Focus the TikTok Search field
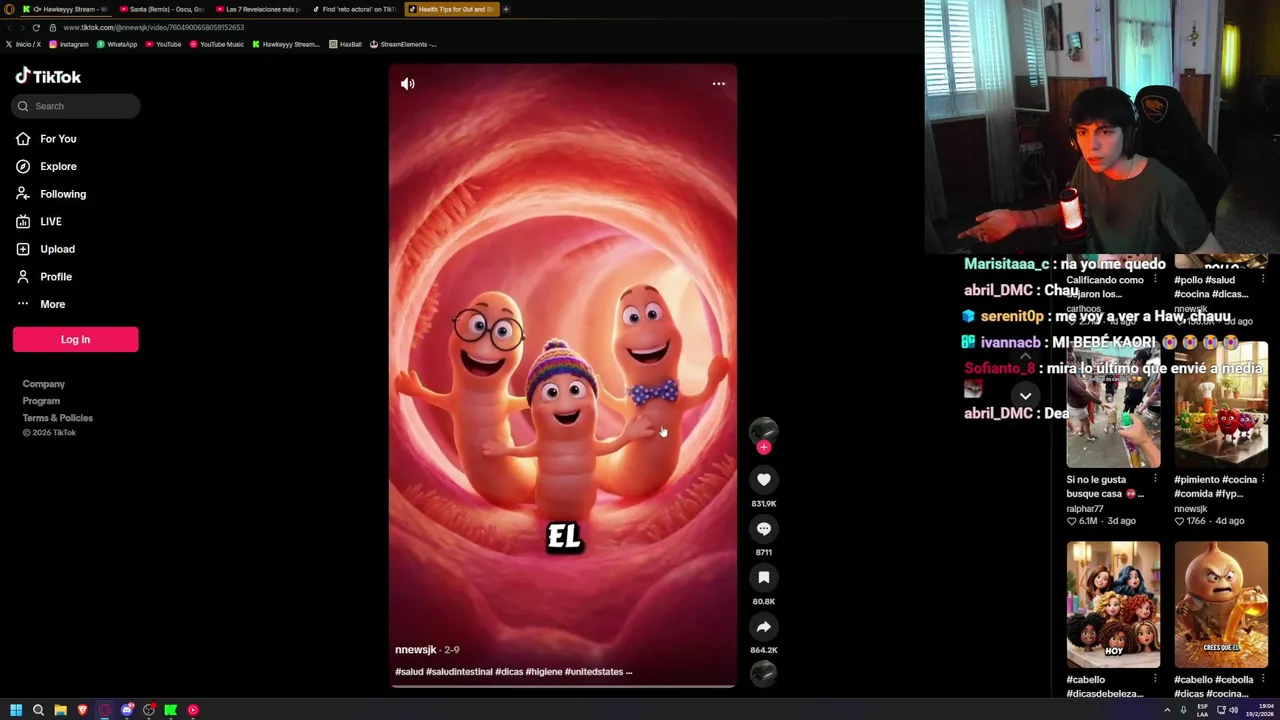Viewport: 1280px width, 720px height. tap(76, 106)
